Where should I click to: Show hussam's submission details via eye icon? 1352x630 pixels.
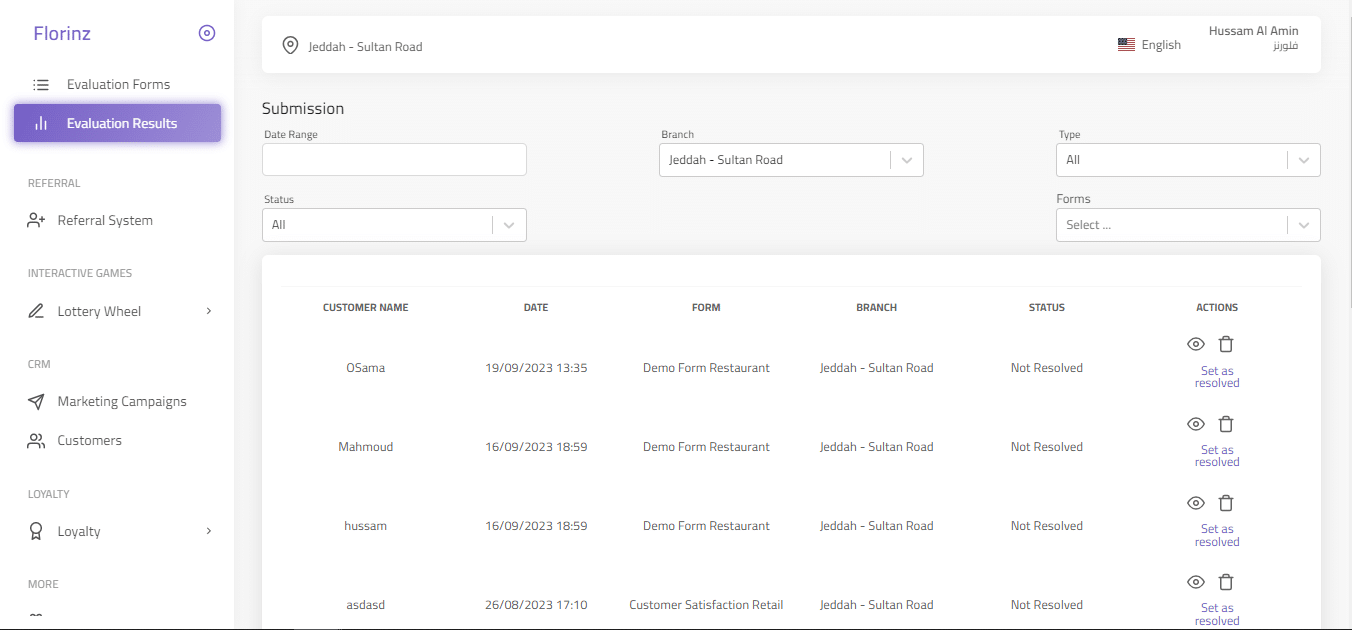point(1195,503)
